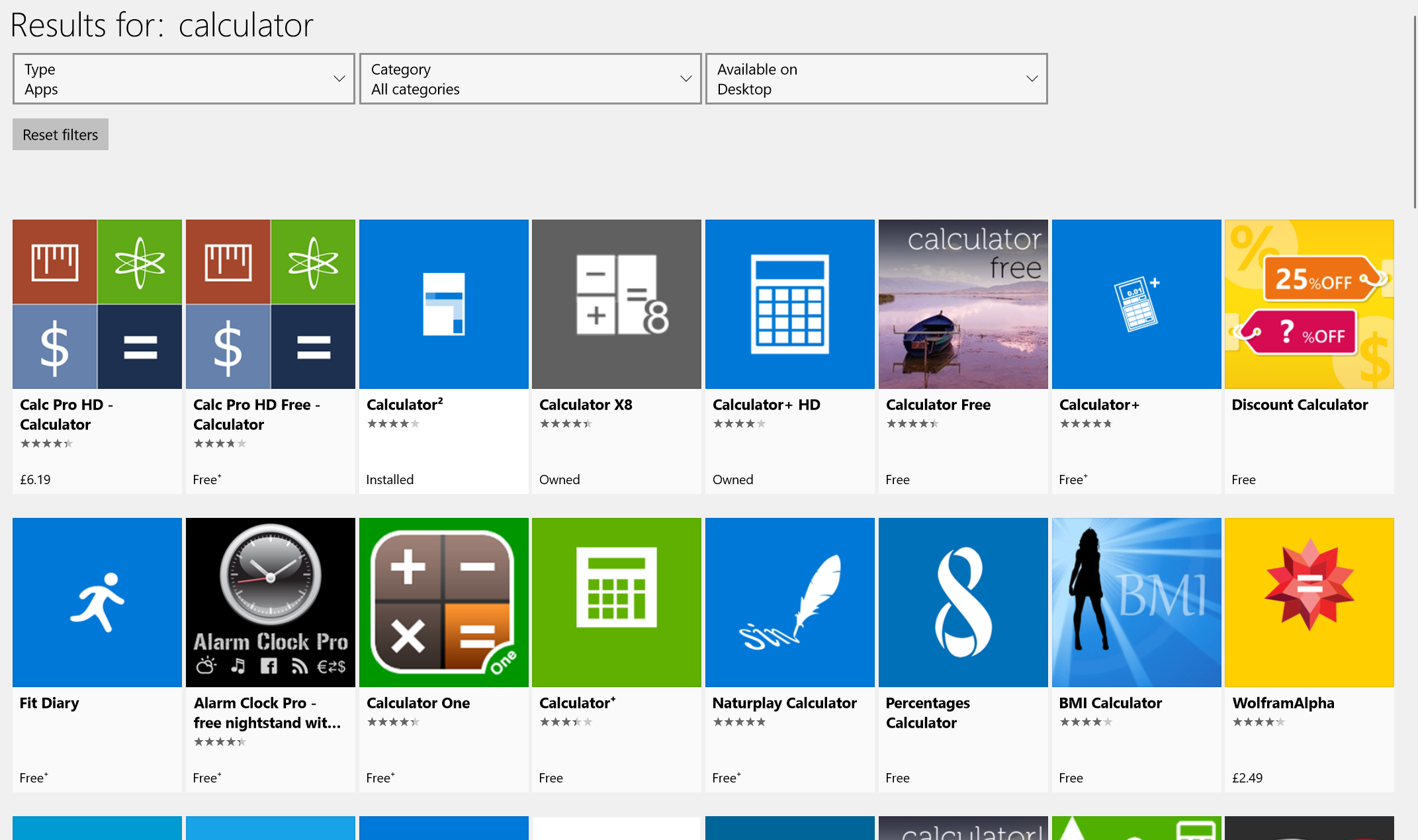This screenshot has width=1418, height=840.
Task: Open the Category All categories dropdown
Action: [x=530, y=79]
